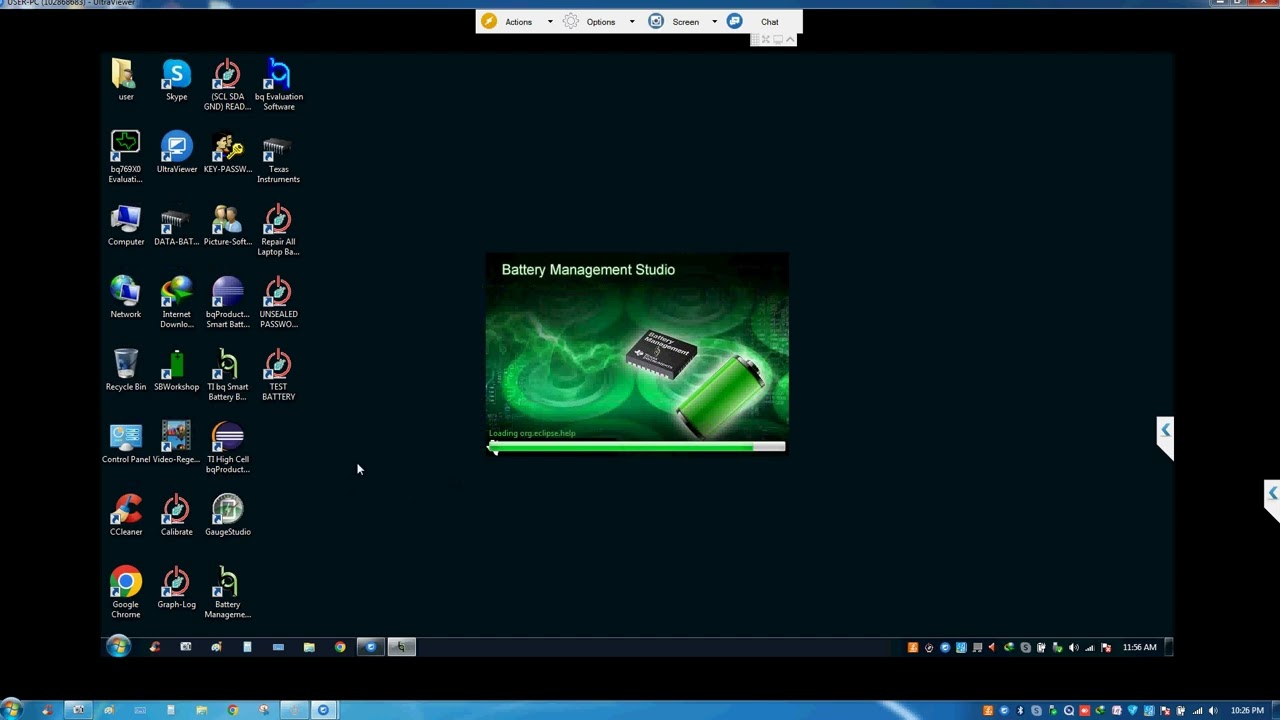Open Control Panel desktop icon
The width and height of the screenshot is (1280, 720).
[x=125, y=443]
